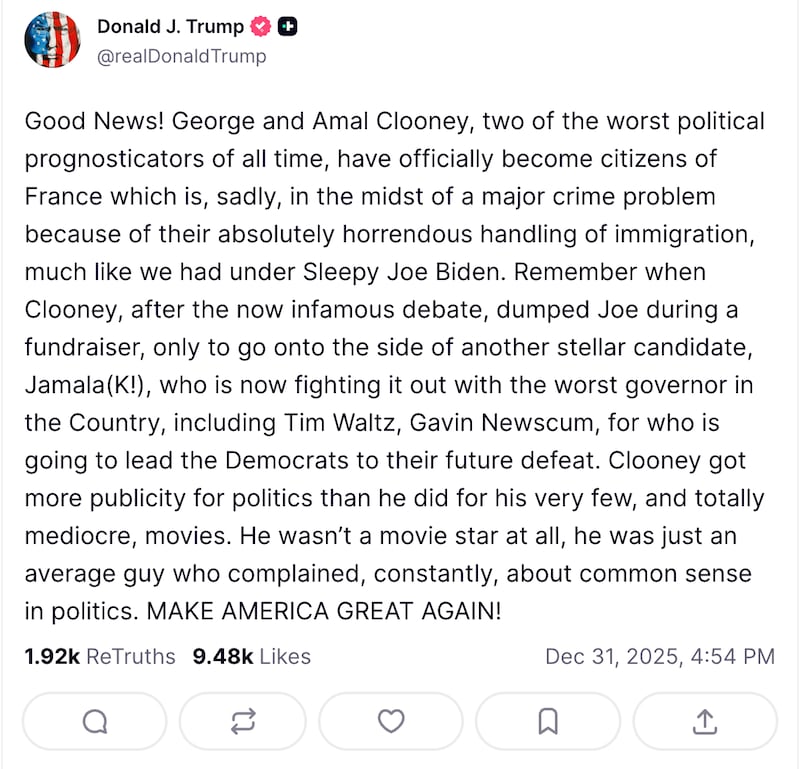800x769 pixels.
Task: Click the Dec 31, 2025 timestamp
Action: 660,657
